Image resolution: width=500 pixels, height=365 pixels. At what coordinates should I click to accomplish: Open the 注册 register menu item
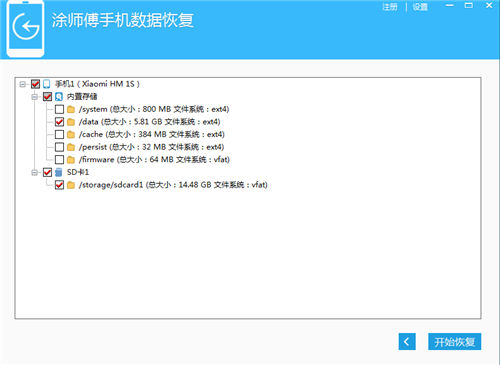(390, 7)
